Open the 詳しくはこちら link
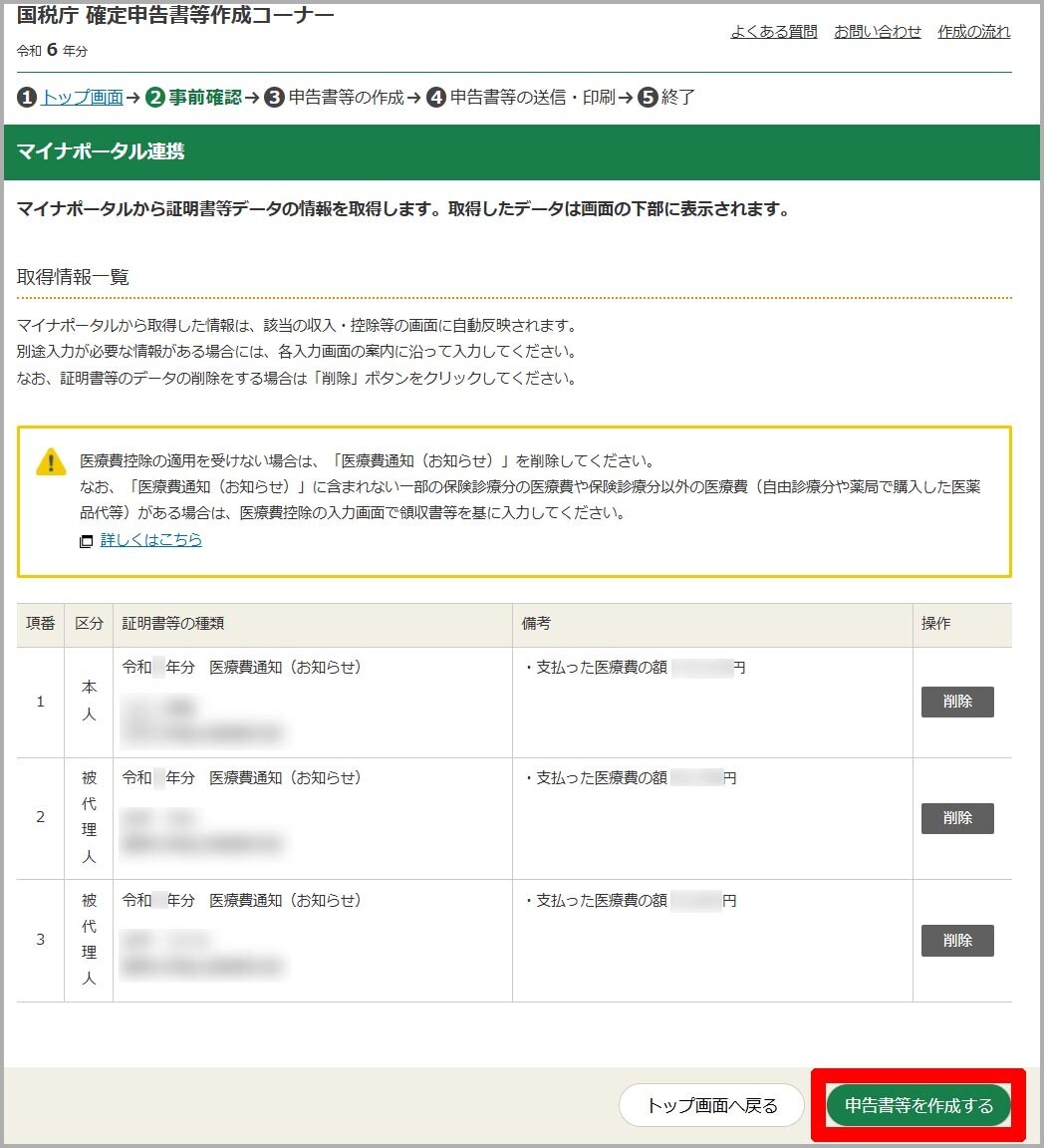Image resolution: width=1044 pixels, height=1148 pixels. (x=150, y=539)
